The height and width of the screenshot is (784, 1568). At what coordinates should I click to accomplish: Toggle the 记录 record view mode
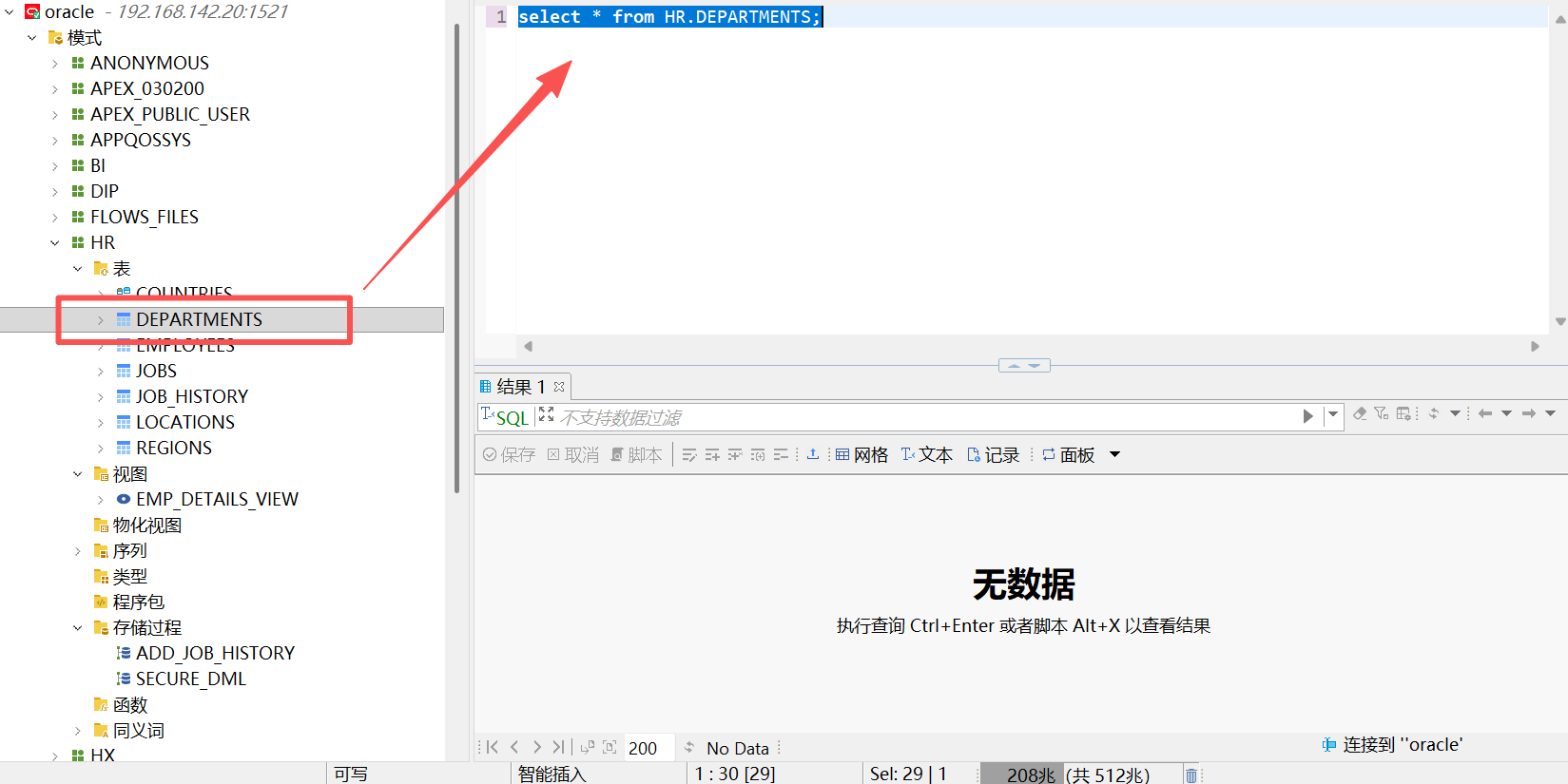(993, 455)
